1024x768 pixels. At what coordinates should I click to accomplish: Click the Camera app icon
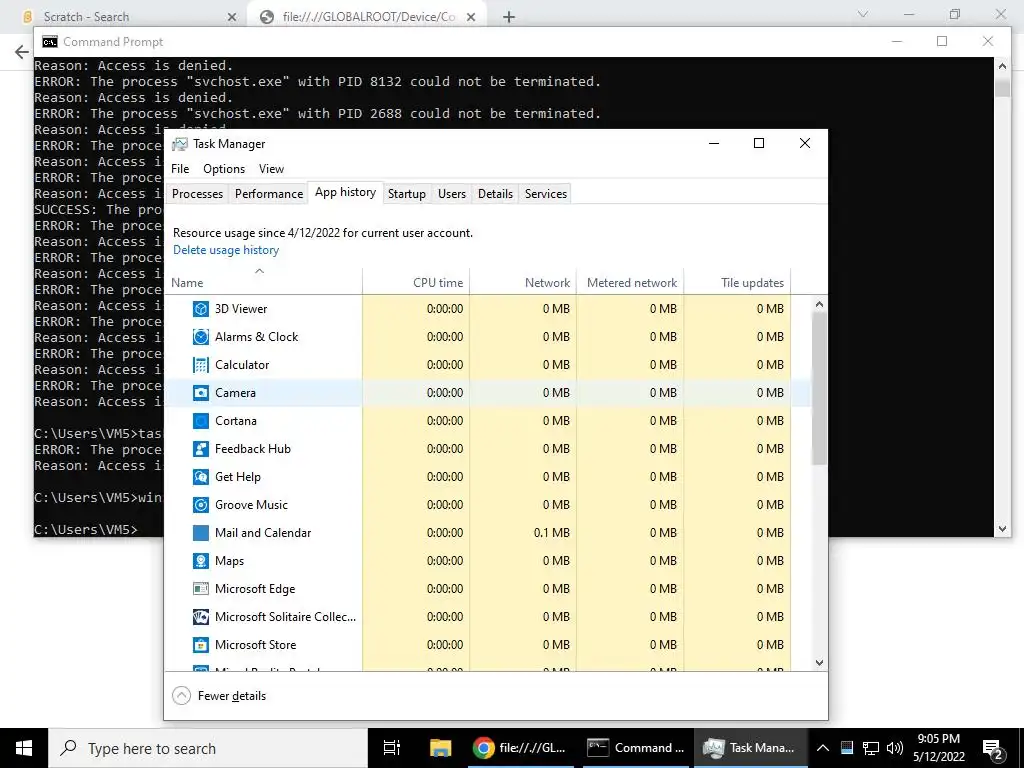[200, 392]
